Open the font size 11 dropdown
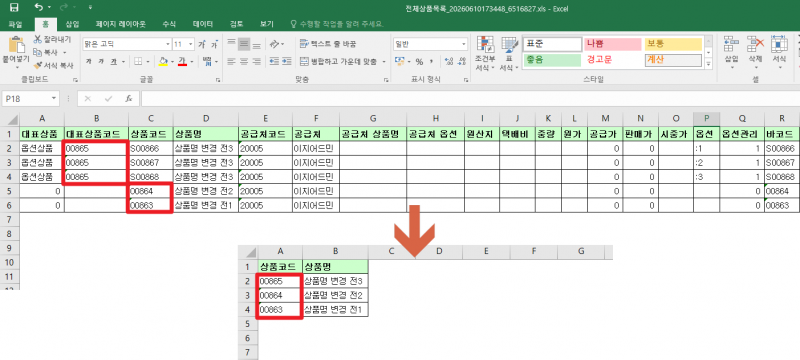800x360 pixels. point(191,44)
